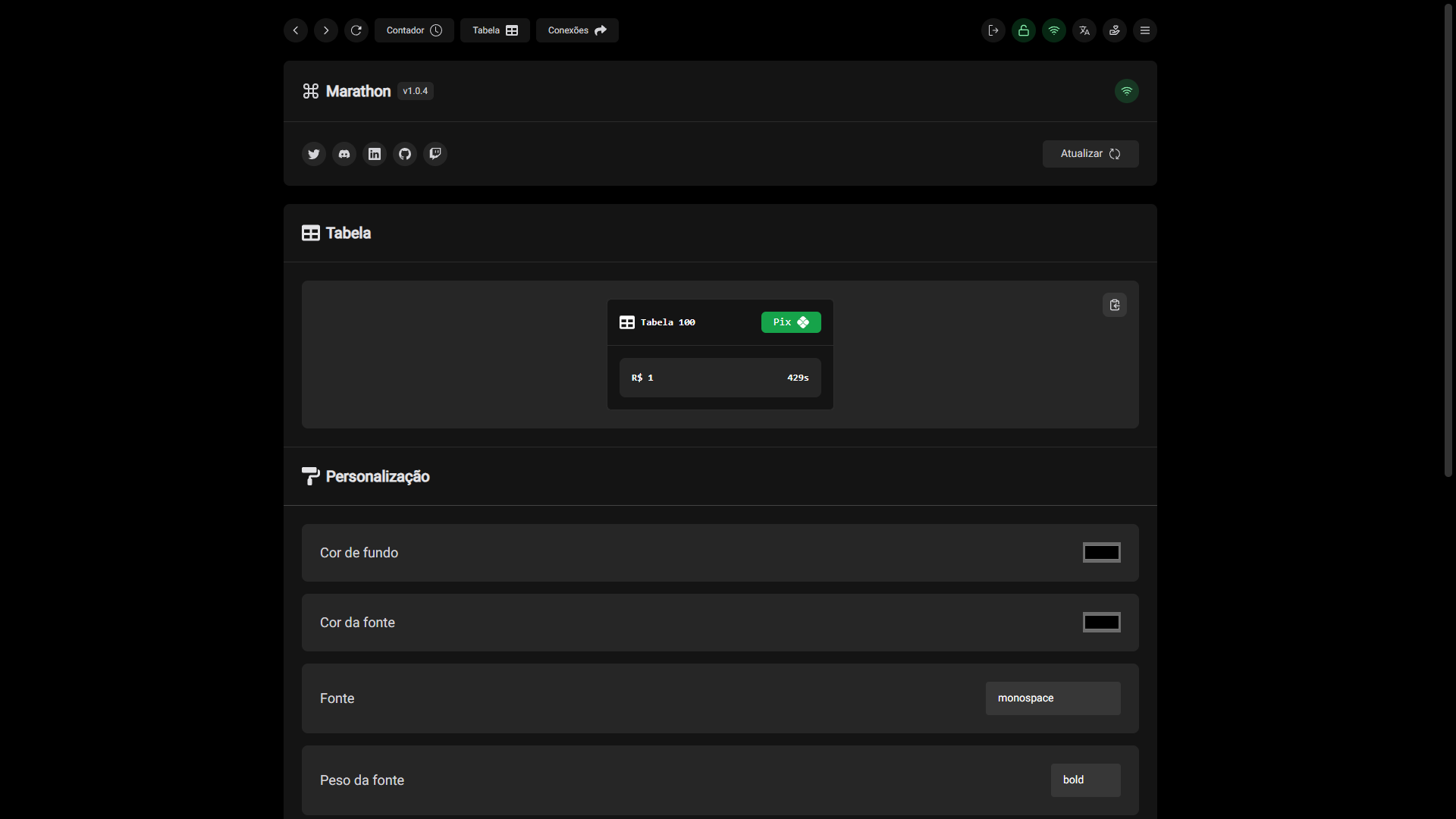Screen dimensions: 1456x819
Task: Open the Fonte monospace dropdown
Action: pyautogui.click(x=1053, y=698)
